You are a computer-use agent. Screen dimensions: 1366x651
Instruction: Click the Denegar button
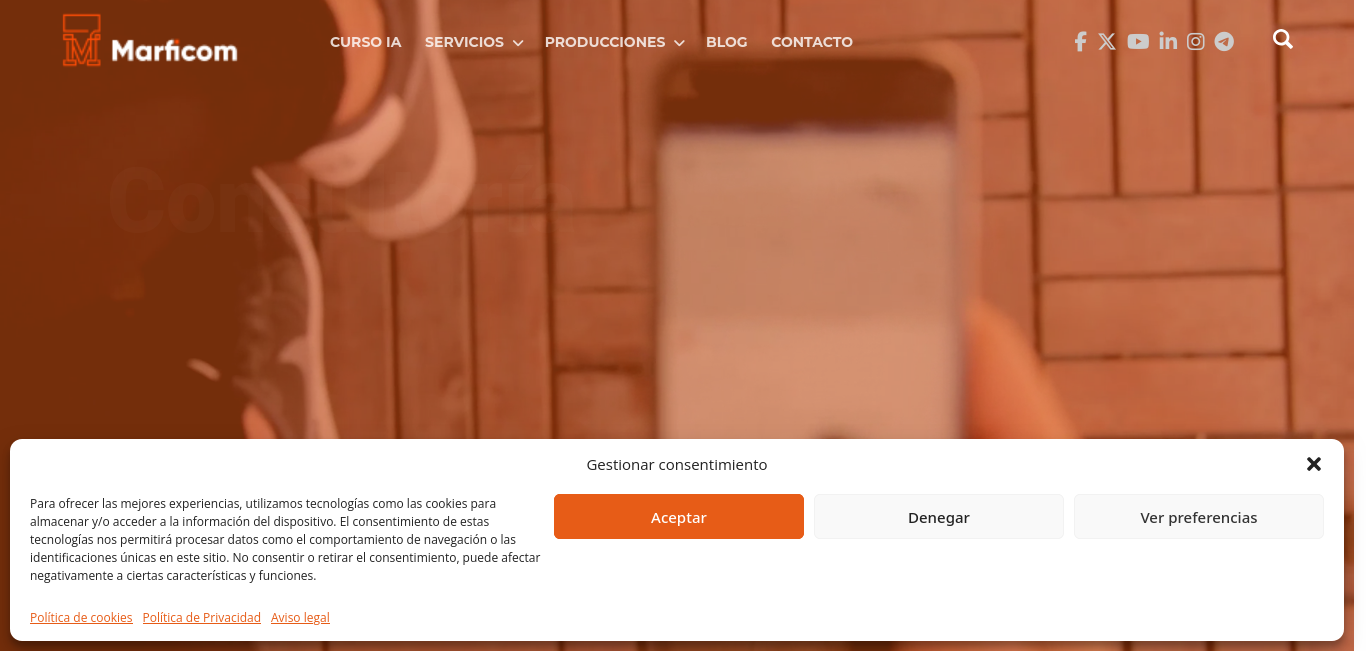(x=939, y=517)
